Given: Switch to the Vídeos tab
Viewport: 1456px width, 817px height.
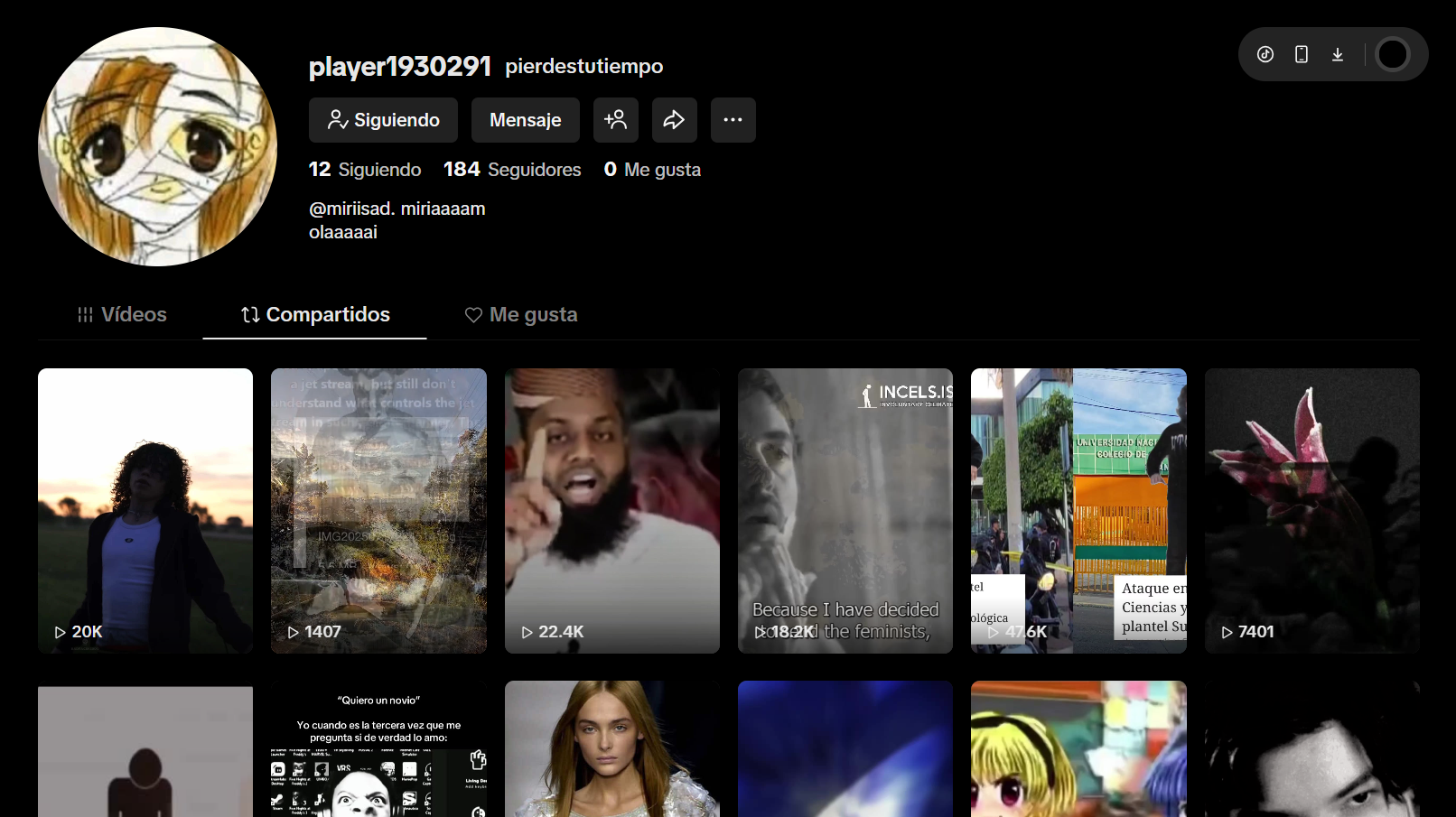Looking at the screenshot, I should coord(122,314).
